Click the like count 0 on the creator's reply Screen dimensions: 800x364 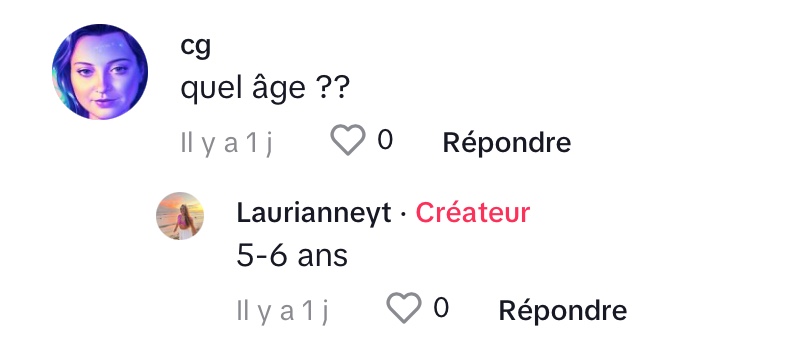pyautogui.click(x=441, y=307)
